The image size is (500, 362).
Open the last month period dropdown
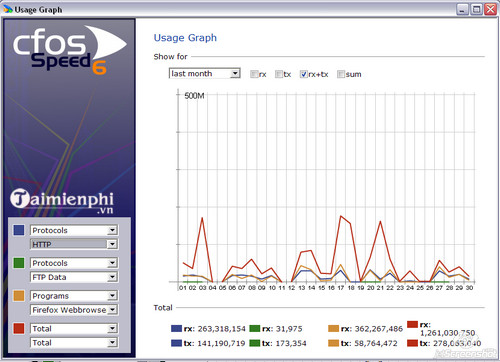(205, 73)
